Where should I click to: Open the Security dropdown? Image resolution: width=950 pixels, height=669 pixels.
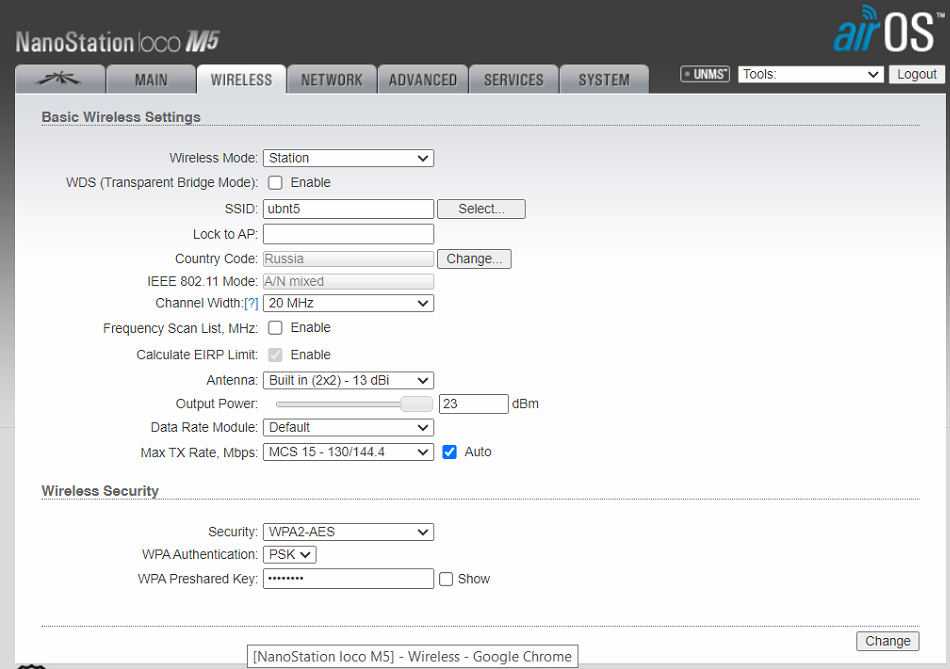(x=348, y=532)
